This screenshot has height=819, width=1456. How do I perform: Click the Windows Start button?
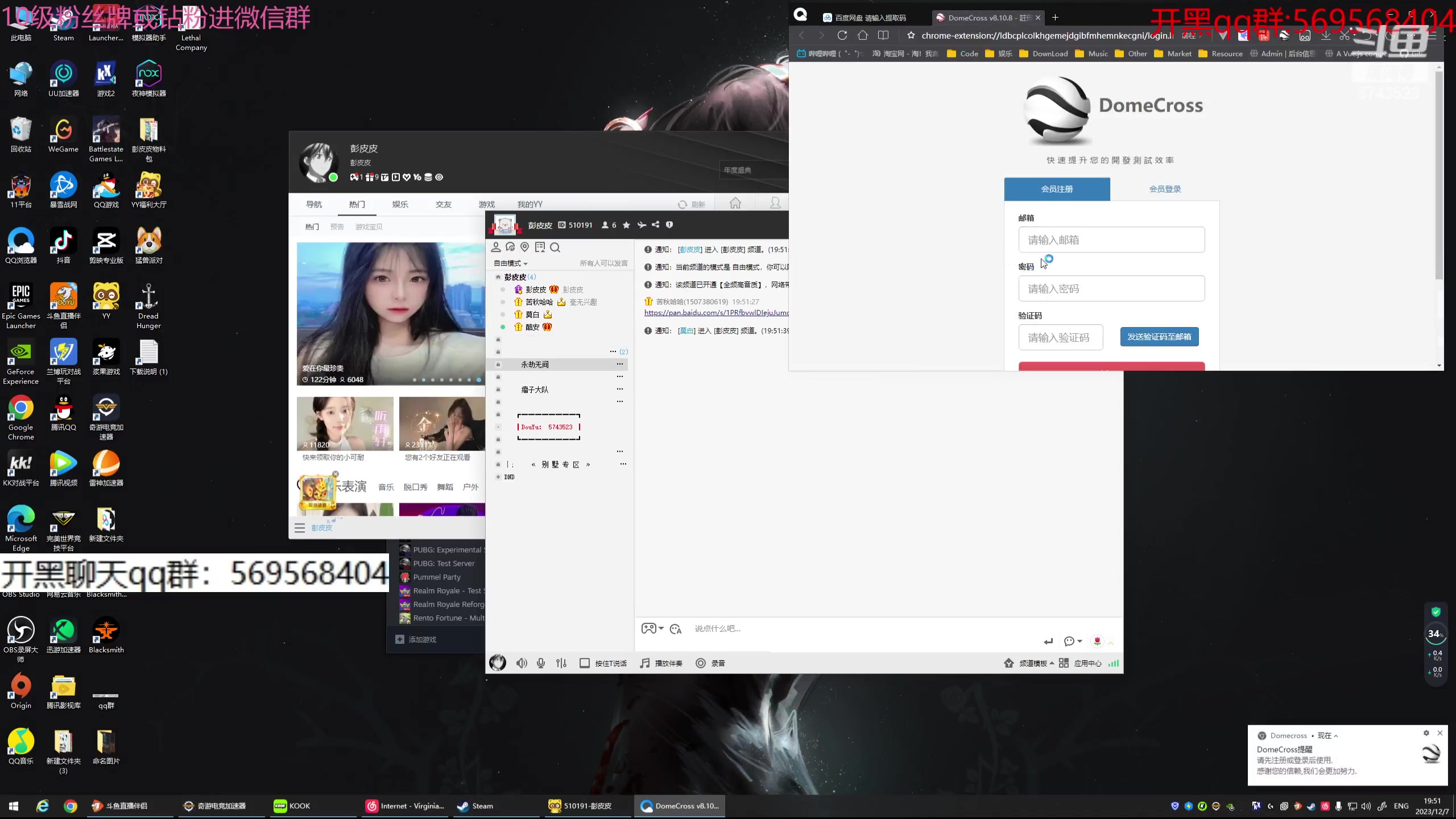coord(14,806)
